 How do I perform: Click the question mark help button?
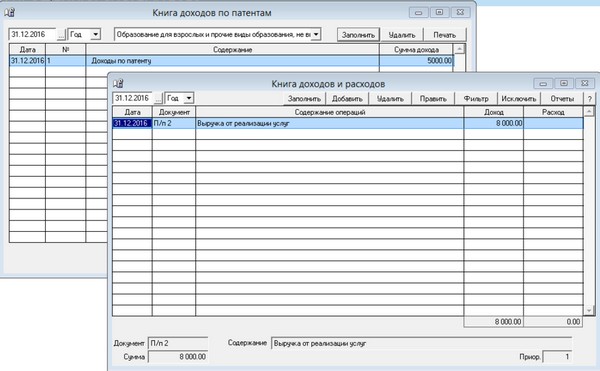[x=590, y=99]
